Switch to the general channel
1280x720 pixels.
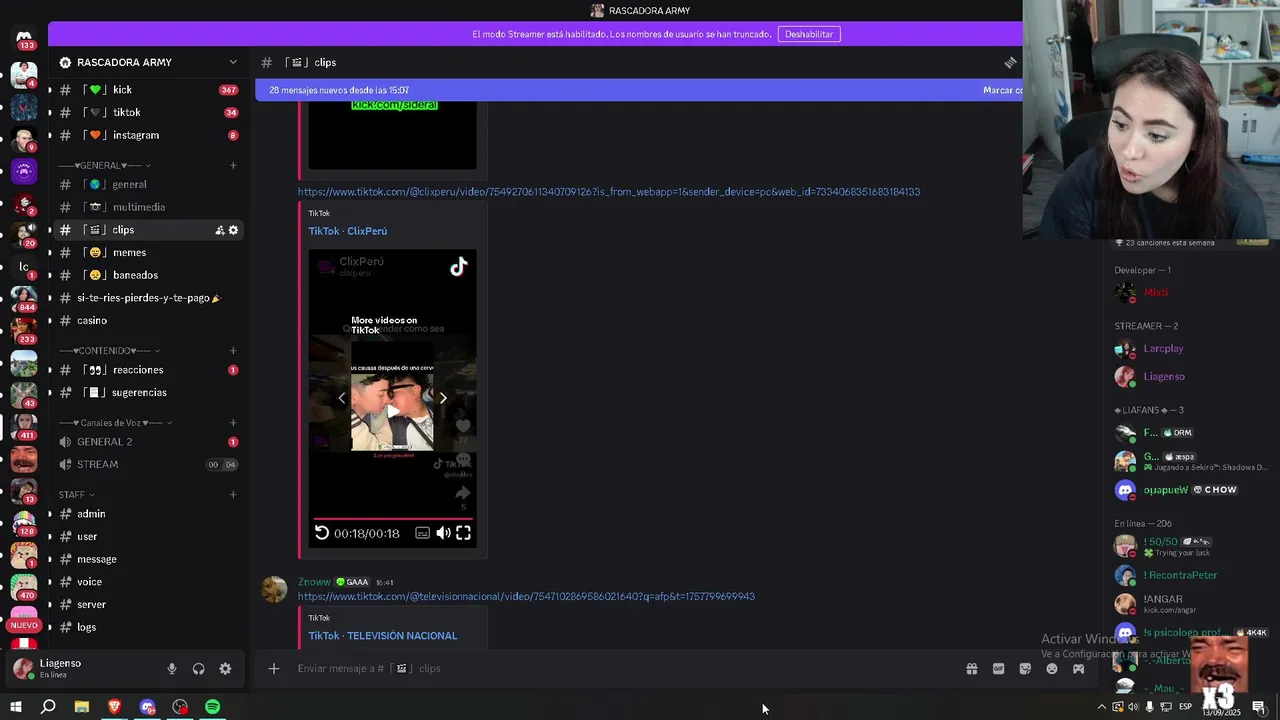point(148,184)
